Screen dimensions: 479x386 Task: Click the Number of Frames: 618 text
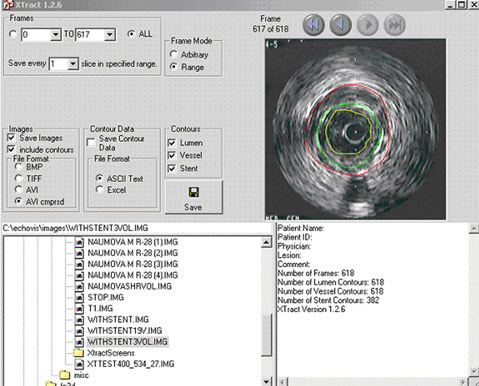pyautogui.click(x=316, y=273)
